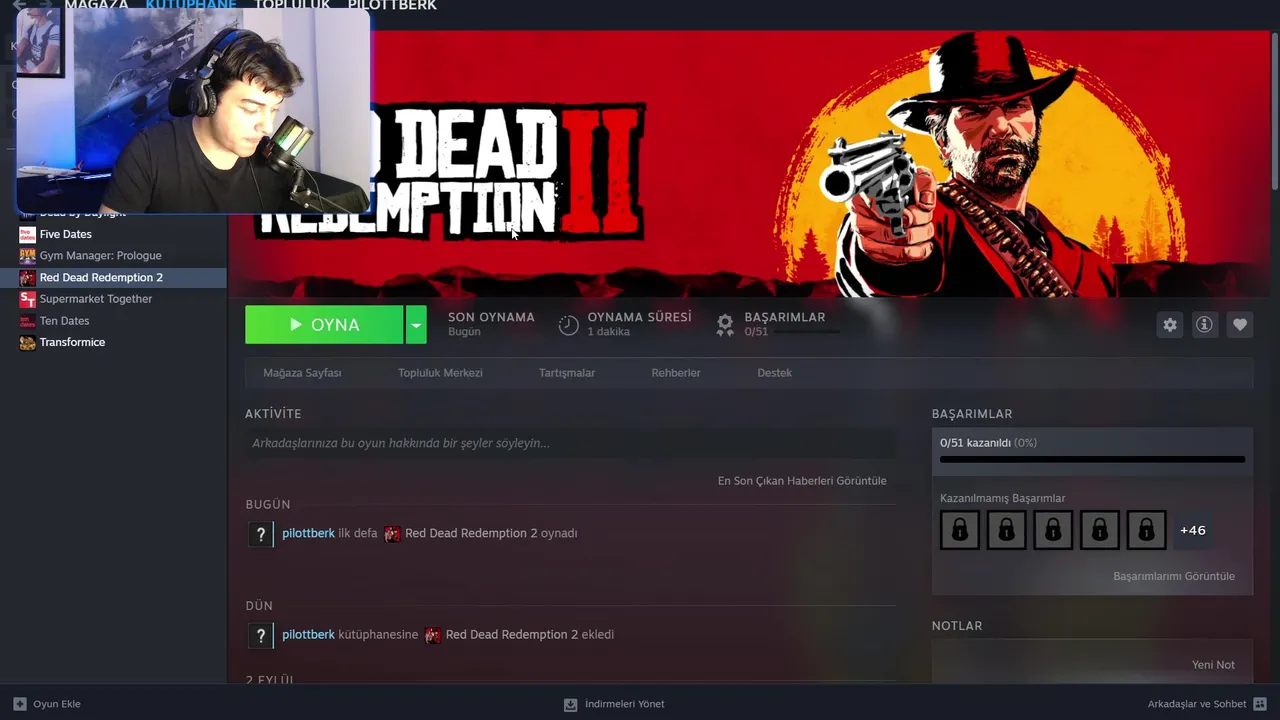Click Transformice game icon
The height and width of the screenshot is (720, 1280).
pos(27,342)
